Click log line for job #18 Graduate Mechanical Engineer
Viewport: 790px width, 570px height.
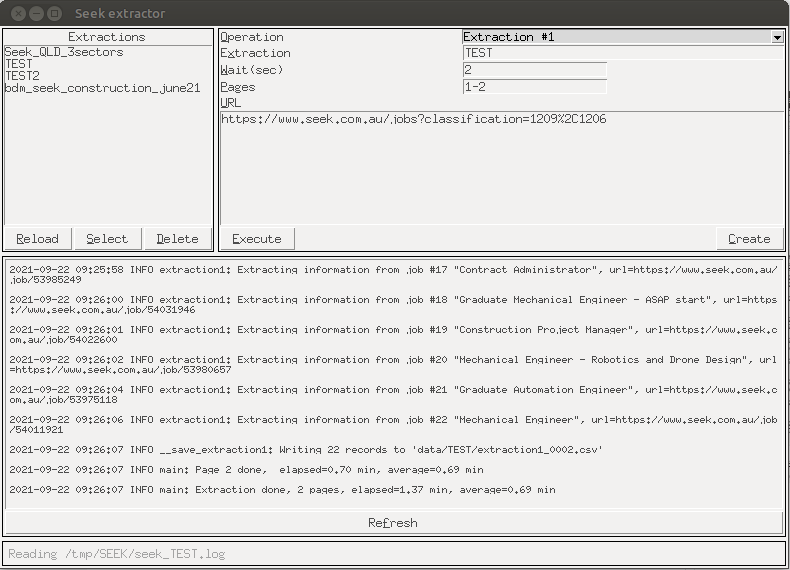[x=393, y=304]
